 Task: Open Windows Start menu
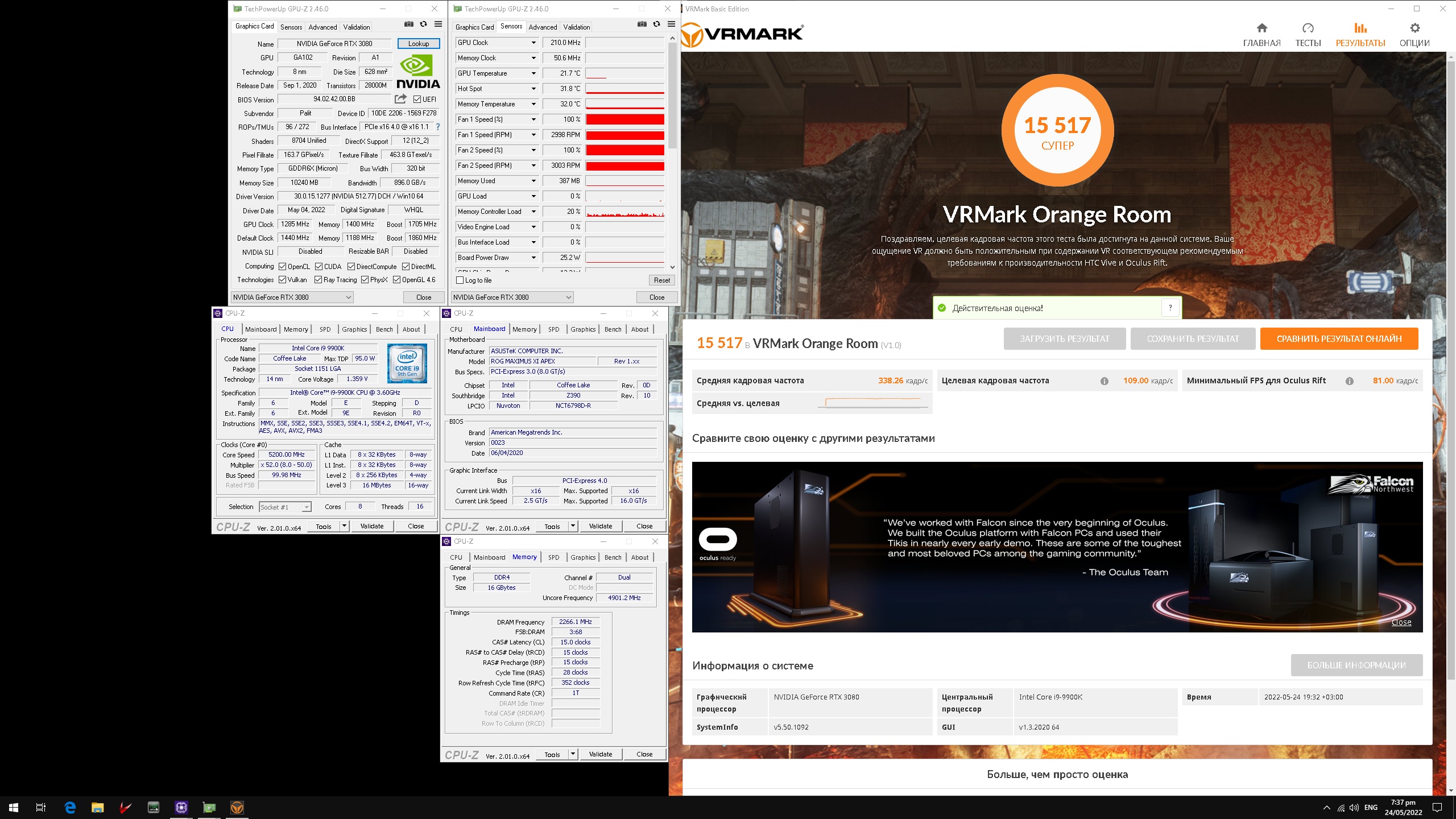point(14,807)
